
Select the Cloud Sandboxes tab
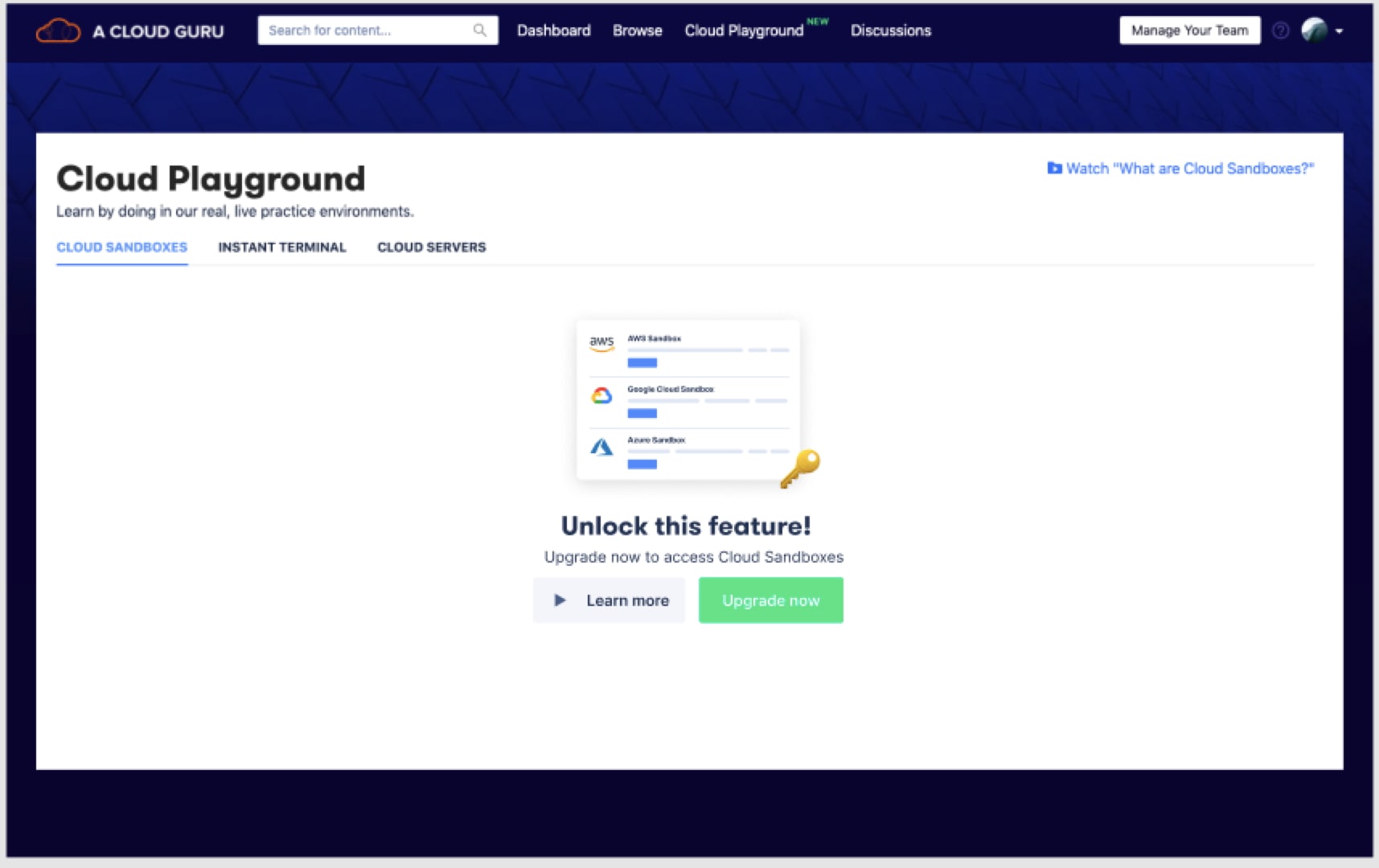(121, 248)
